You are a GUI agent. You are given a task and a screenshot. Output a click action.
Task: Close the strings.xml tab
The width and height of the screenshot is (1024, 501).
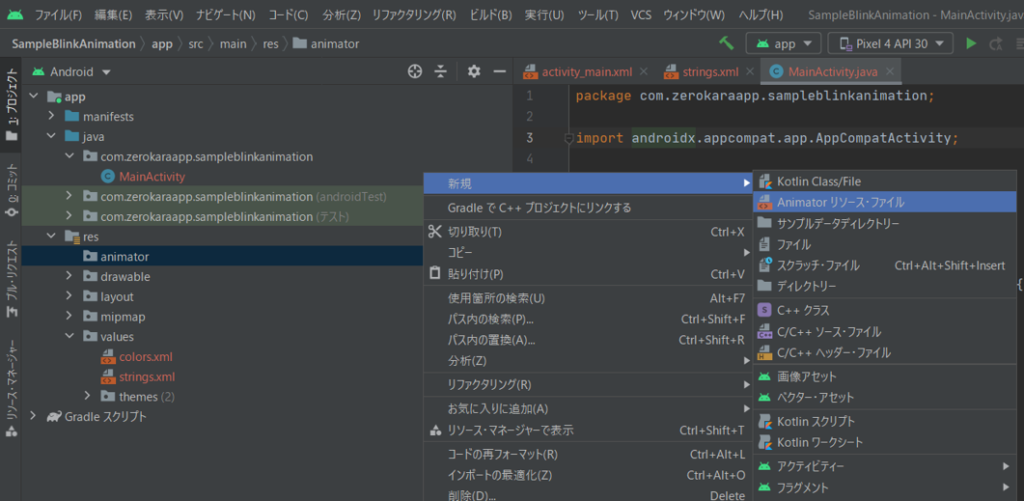[x=750, y=72]
